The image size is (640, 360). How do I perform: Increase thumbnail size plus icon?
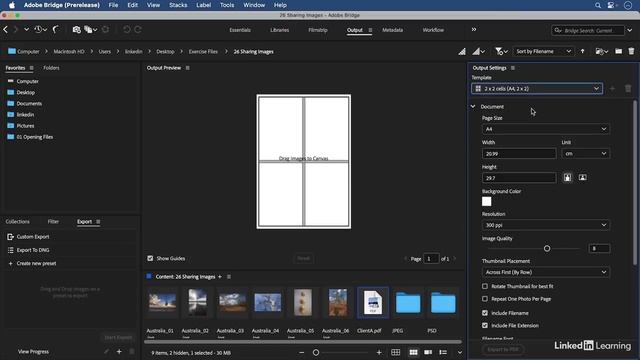coord(379,352)
